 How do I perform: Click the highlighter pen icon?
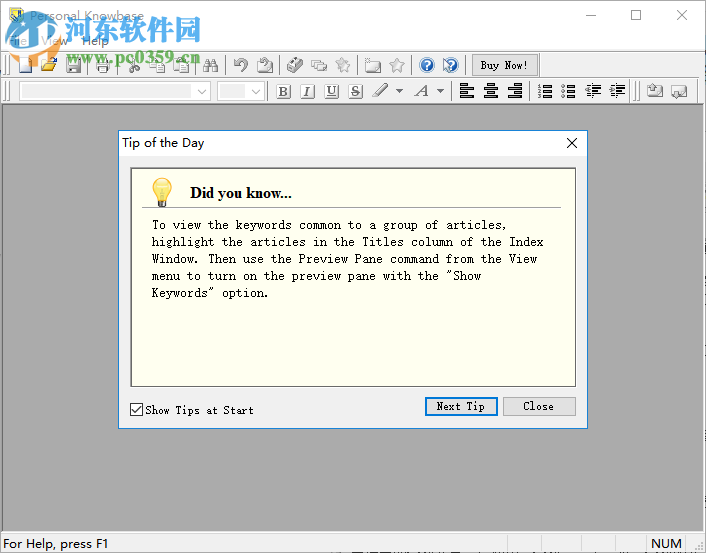pyautogui.click(x=380, y=91)
